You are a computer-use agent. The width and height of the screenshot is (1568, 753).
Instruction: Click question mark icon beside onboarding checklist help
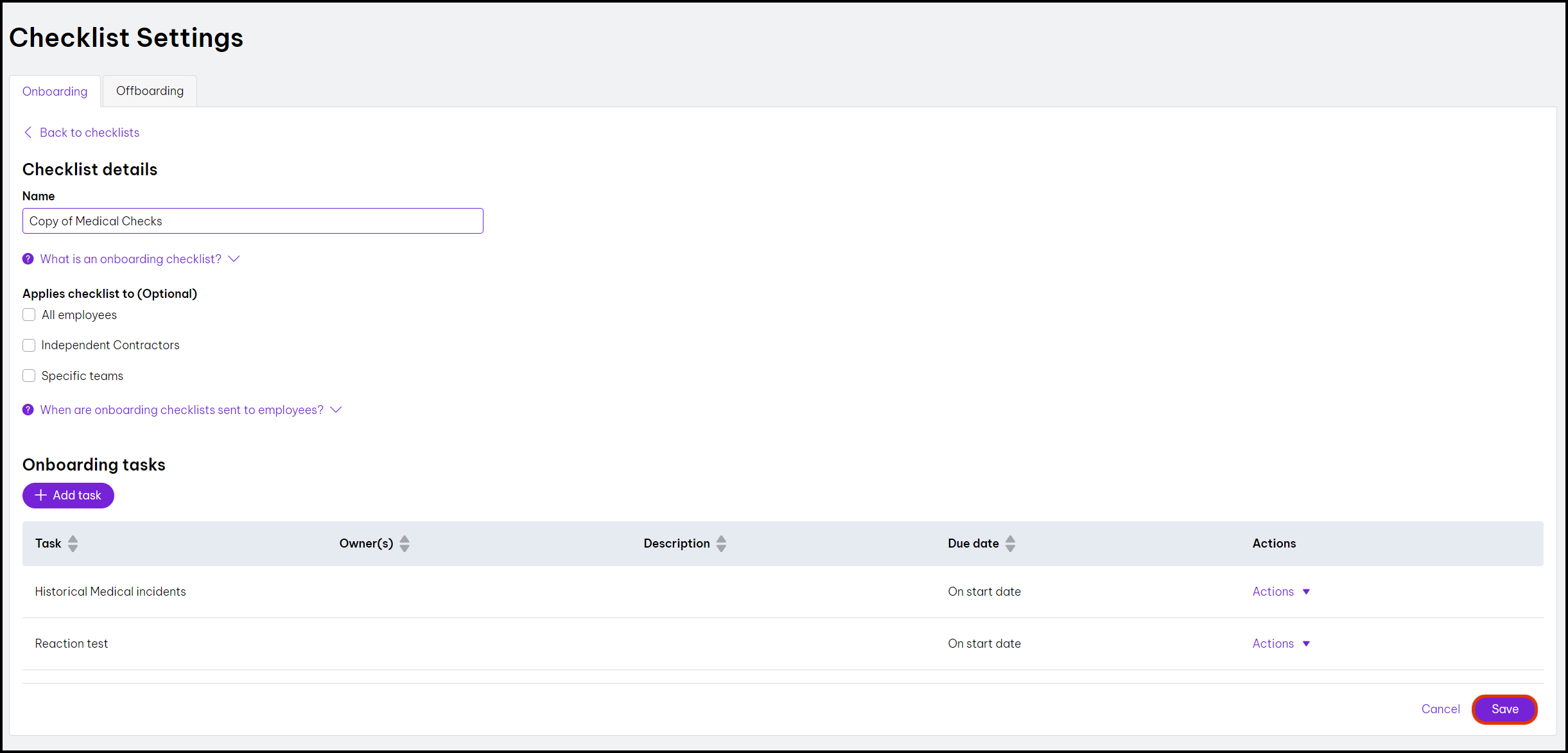(28, 259)
